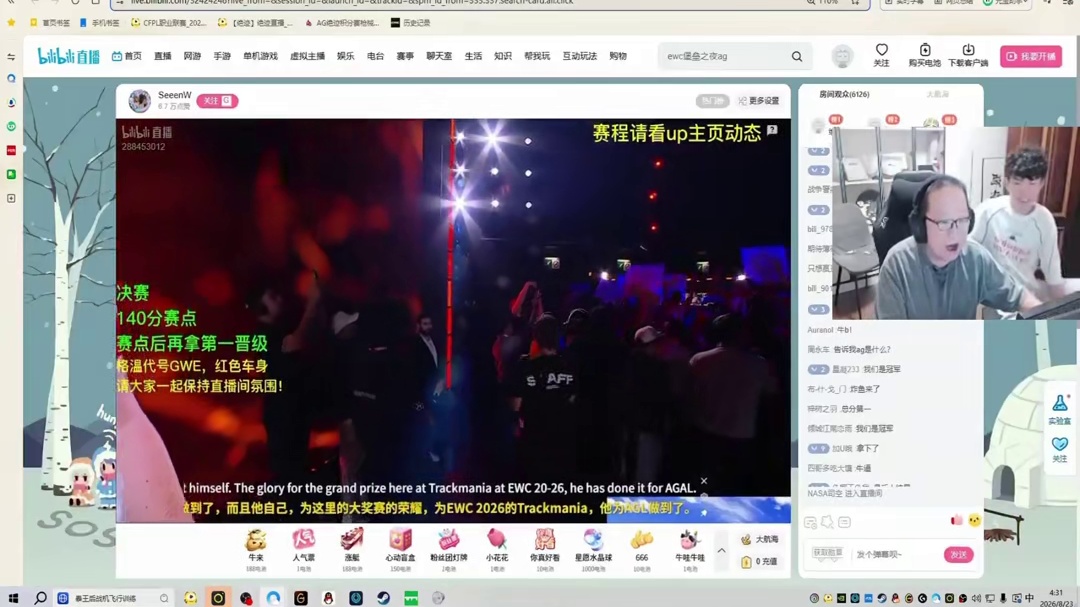Open the 下载客户端 icon

(968, 55)
